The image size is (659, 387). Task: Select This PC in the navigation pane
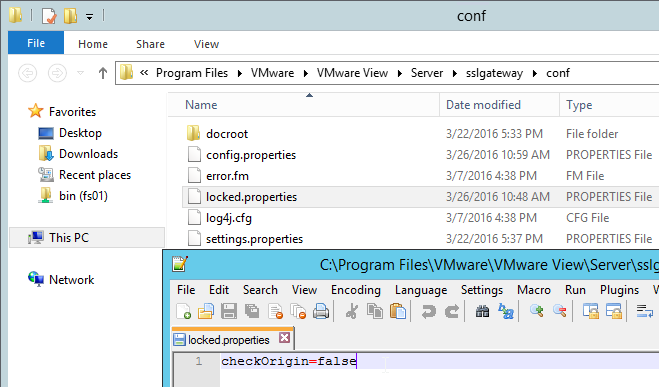click(87, 238)
